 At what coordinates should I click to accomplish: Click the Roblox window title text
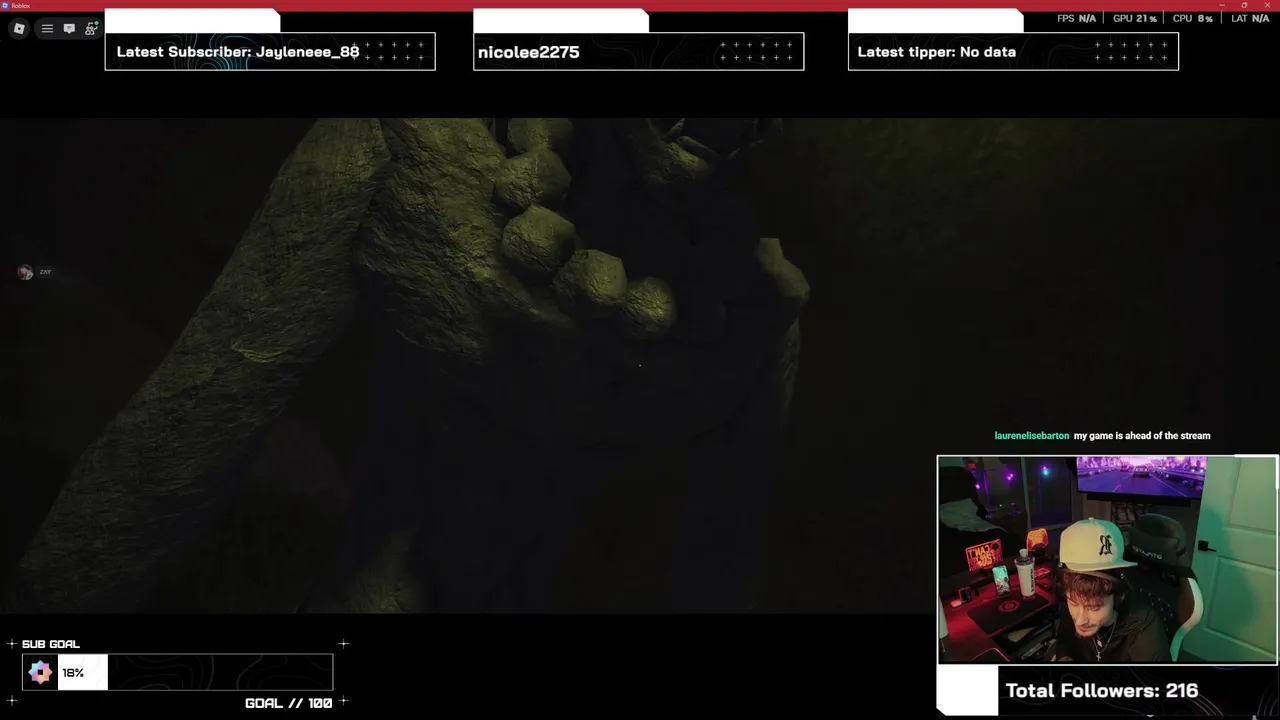pyautogui.click(x=20, y=5)
